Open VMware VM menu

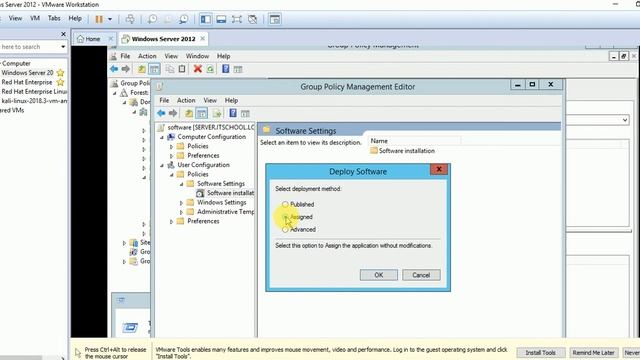click(x=35, y=18)
